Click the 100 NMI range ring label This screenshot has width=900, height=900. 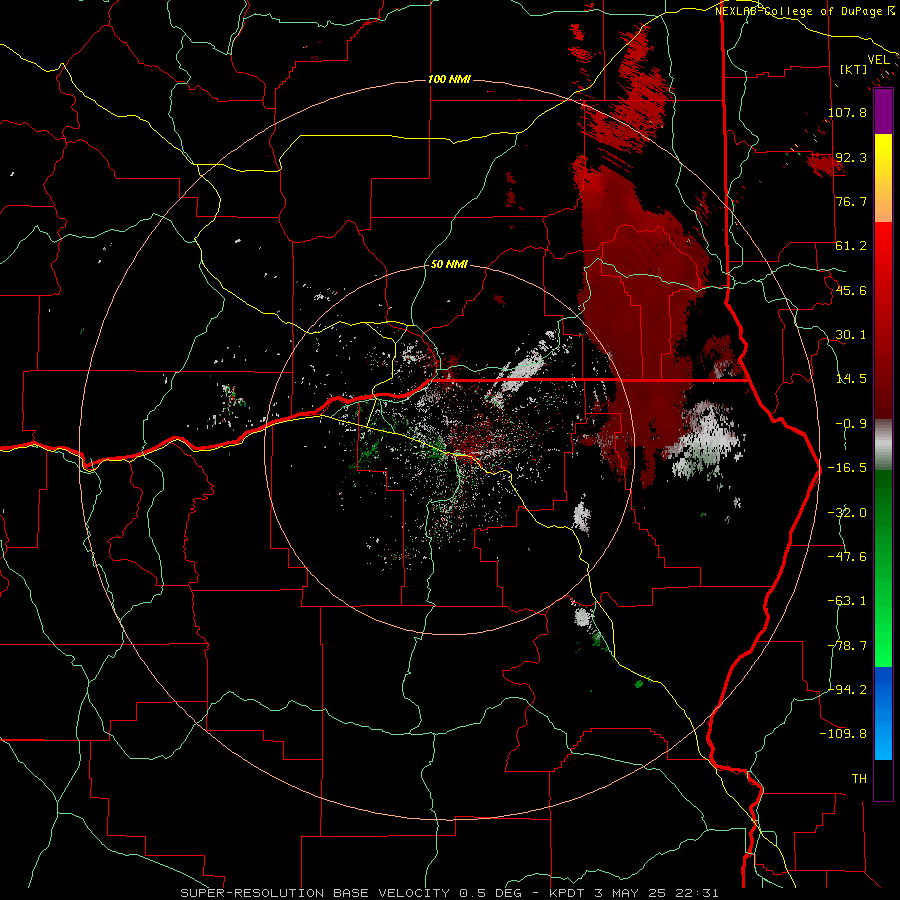[x=449, y=79]
